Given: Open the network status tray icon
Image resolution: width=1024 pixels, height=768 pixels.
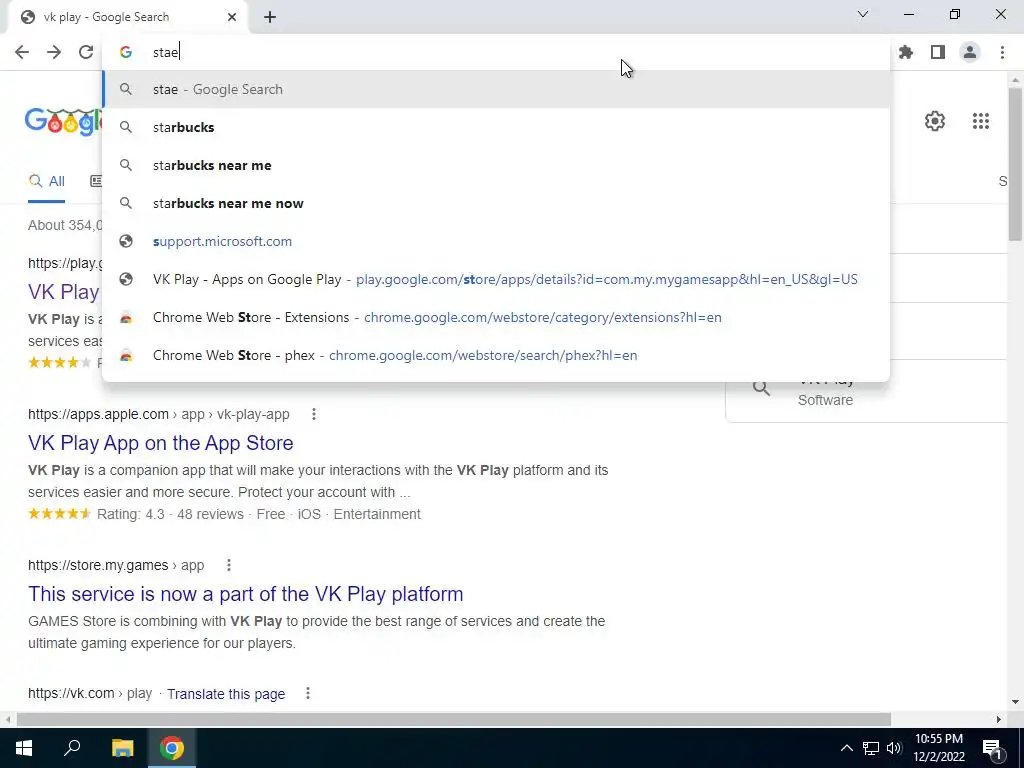Looking at the screenshot, I should coord(871,748).
